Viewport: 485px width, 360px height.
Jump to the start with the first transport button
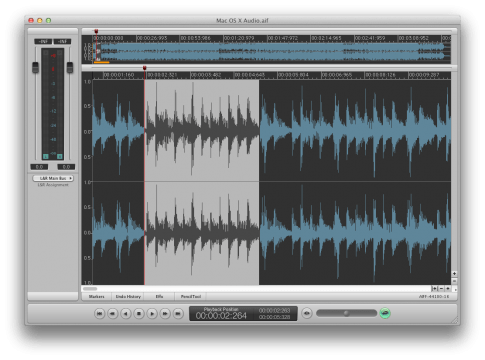point(99,314)
